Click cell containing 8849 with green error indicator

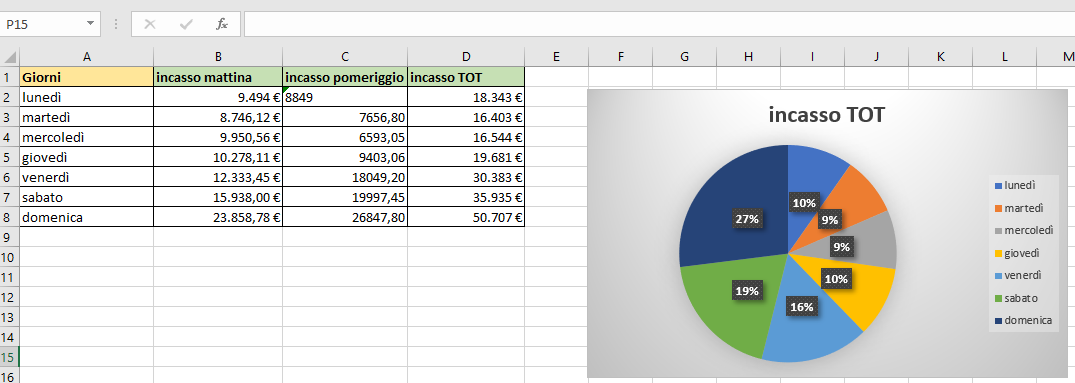(345, 97)
